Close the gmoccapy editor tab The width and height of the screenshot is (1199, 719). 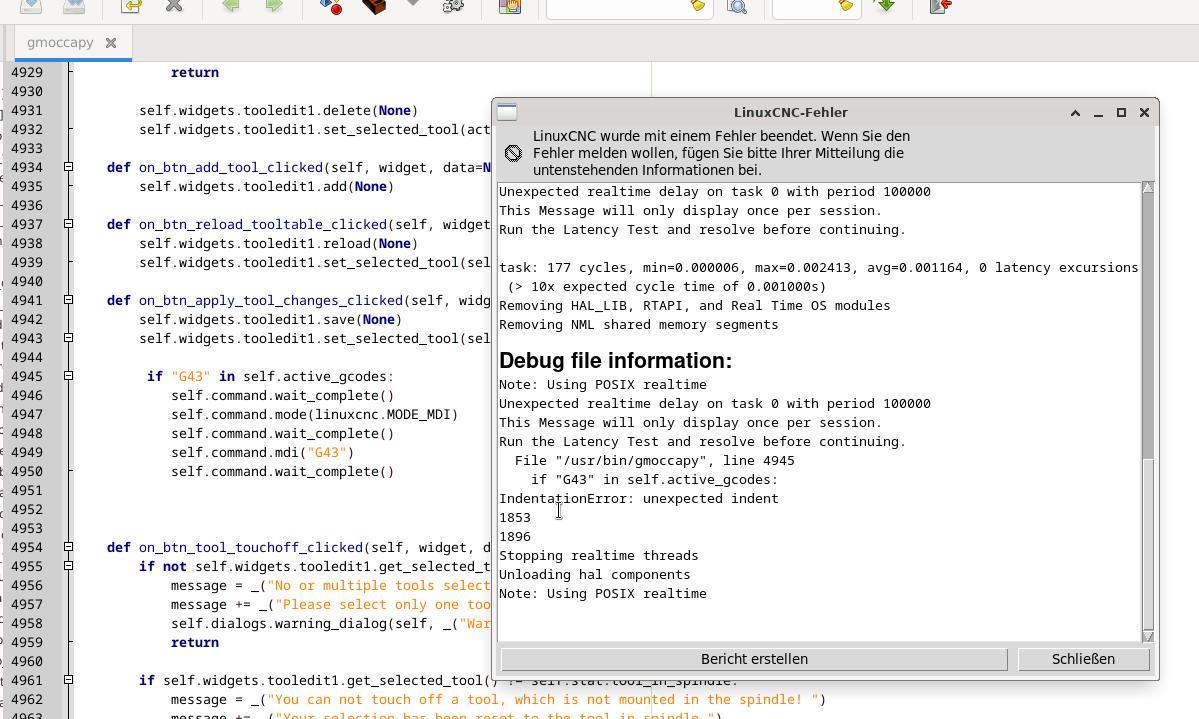(x=111, y=43)
